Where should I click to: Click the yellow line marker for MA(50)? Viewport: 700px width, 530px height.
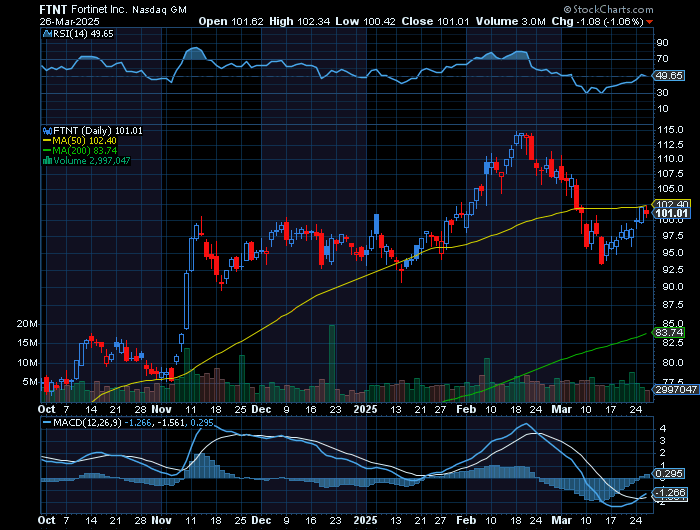pos(47,141)
